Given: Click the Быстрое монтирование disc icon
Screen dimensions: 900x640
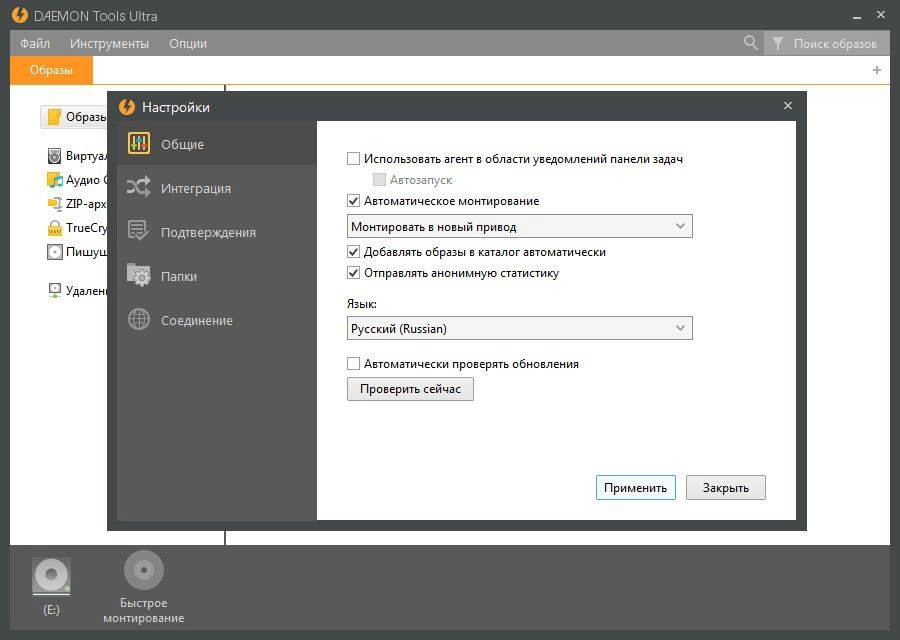Looking at the screenshot, I should (x=143, y=570).
